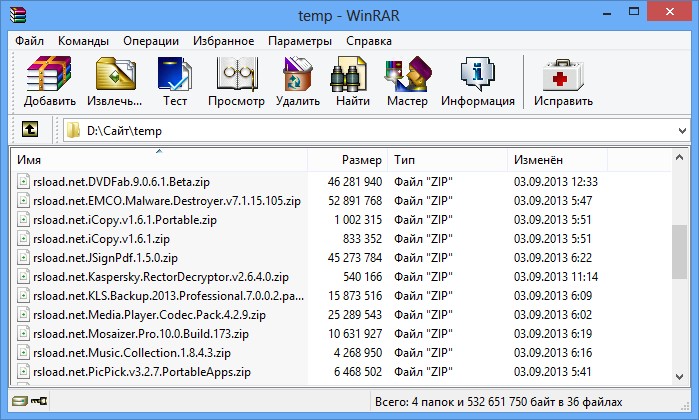Show archive Информация (Info) icon
The width and height of the screenshot is (699, 420).
point(477,82)
